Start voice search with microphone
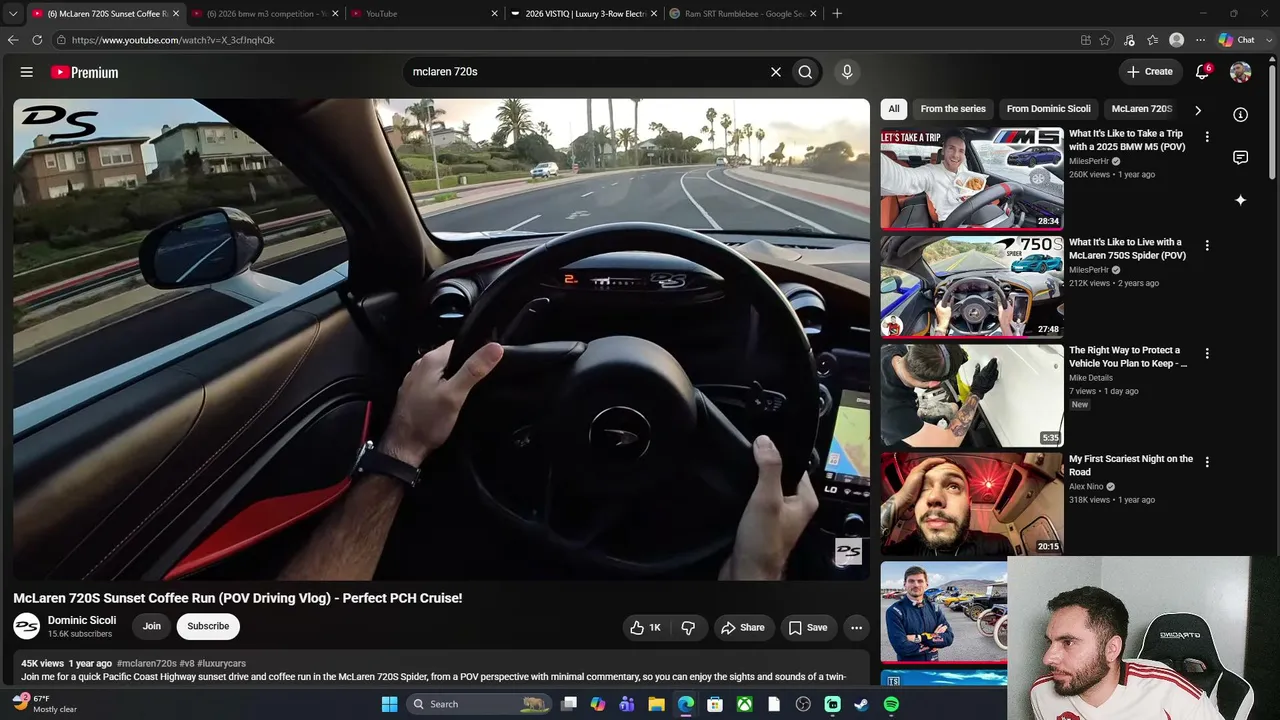Image resolution: width=1280 pixels, height=720 pixels. [x=847, y=72]
